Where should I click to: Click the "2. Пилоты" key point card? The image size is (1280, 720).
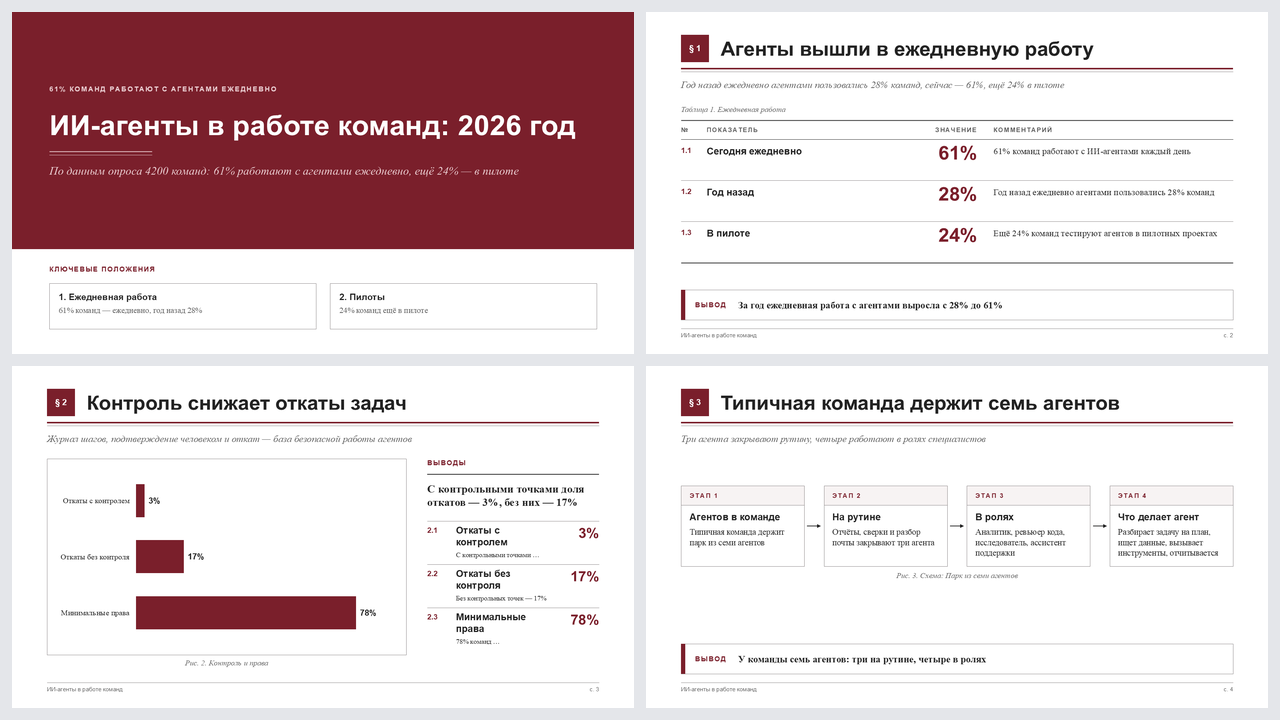click(463, 306)
